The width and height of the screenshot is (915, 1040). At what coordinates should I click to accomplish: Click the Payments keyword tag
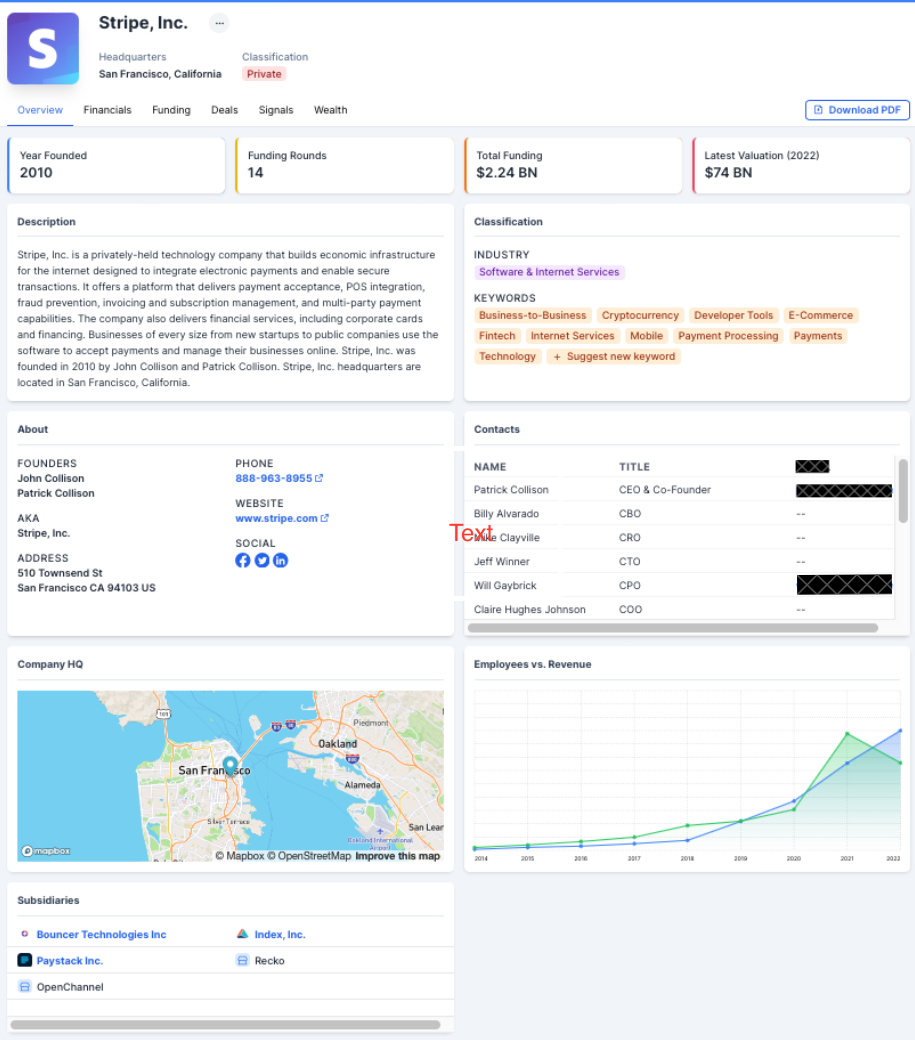(x=818, y=336)
